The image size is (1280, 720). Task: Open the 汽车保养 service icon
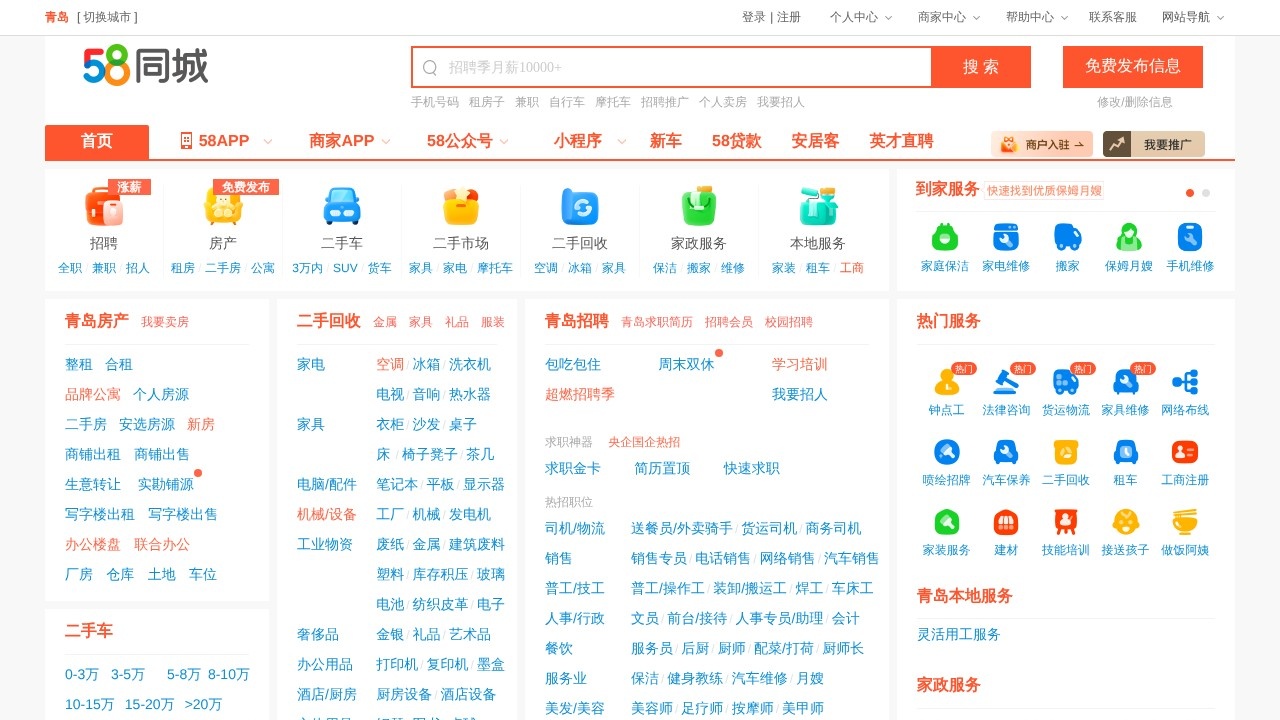pyautogui.click(x=1006, y=452)
